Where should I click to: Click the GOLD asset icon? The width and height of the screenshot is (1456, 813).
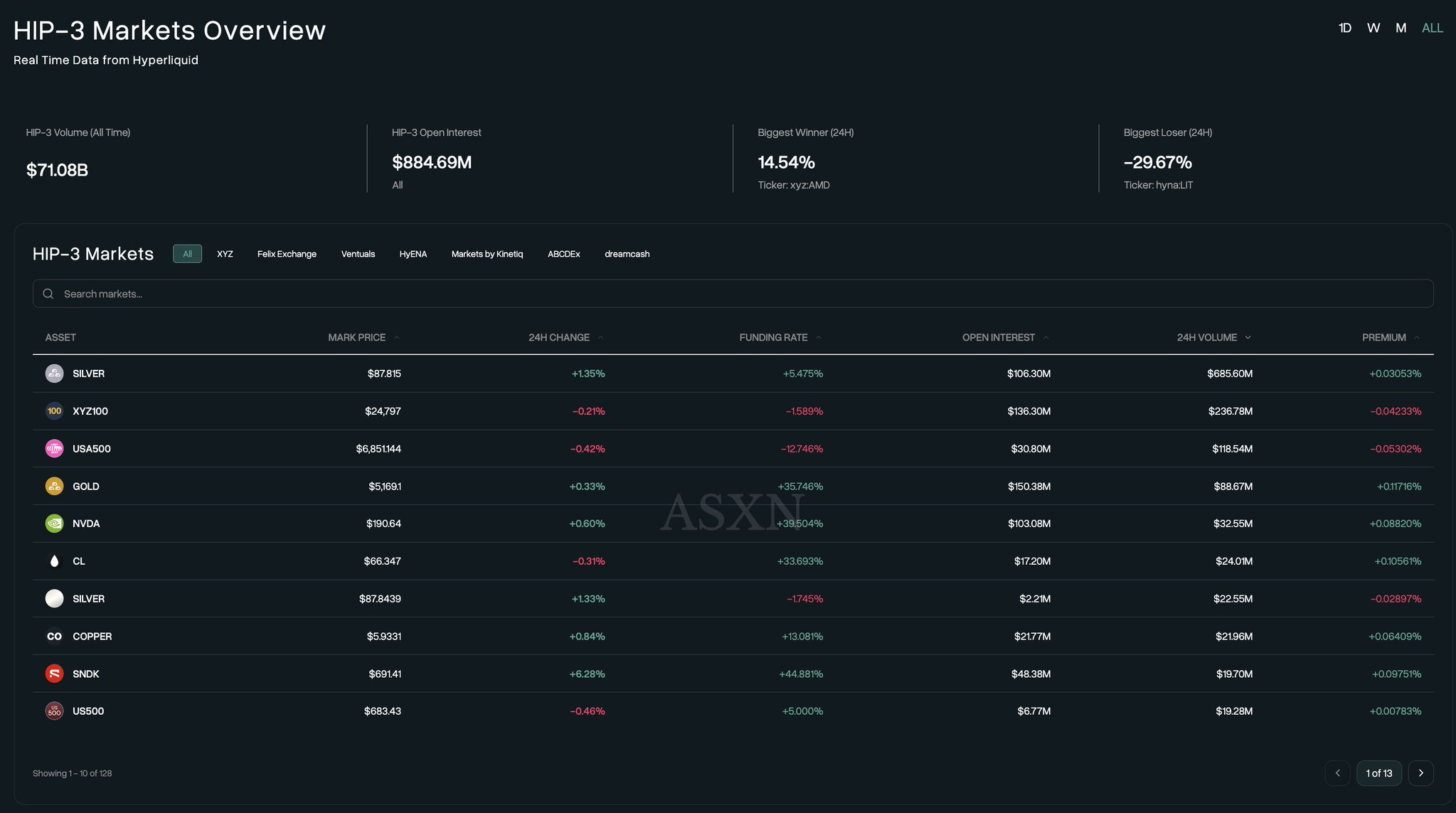coord(54,487)
